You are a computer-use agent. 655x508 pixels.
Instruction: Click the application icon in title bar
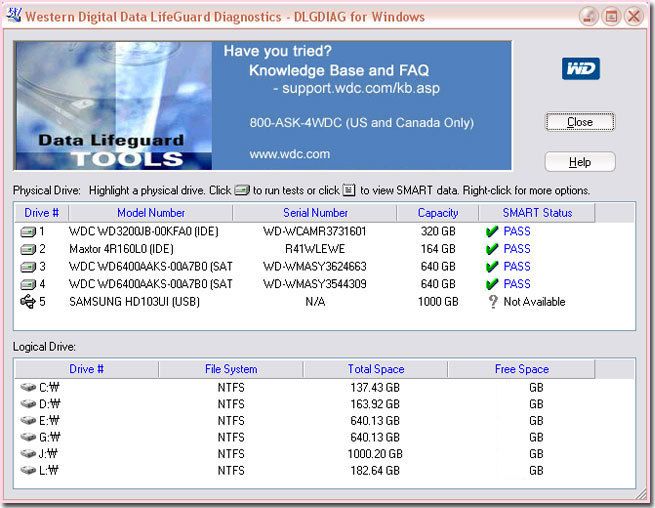13,16
